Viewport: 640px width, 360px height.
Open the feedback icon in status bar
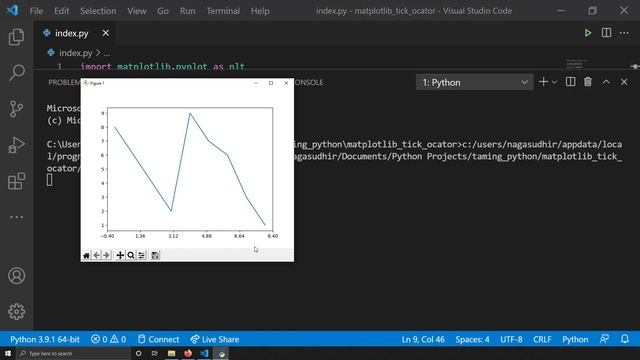click(x=604, y=339)
